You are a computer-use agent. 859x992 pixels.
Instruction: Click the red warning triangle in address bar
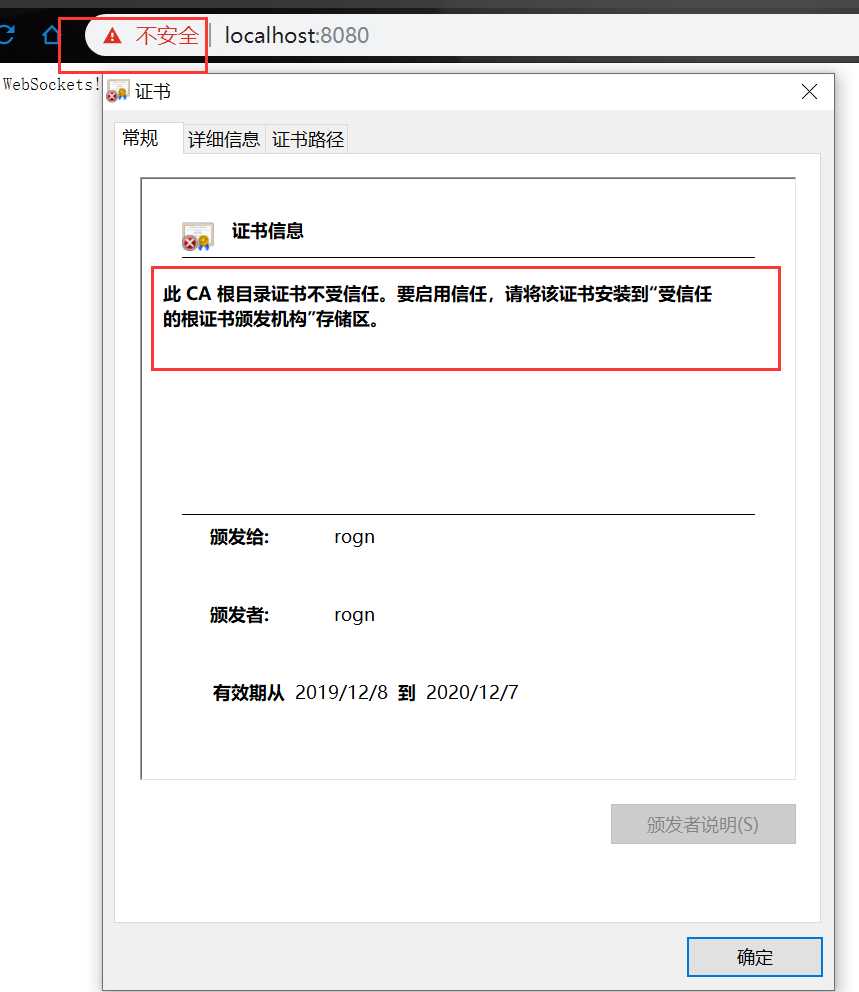[113, 35]
